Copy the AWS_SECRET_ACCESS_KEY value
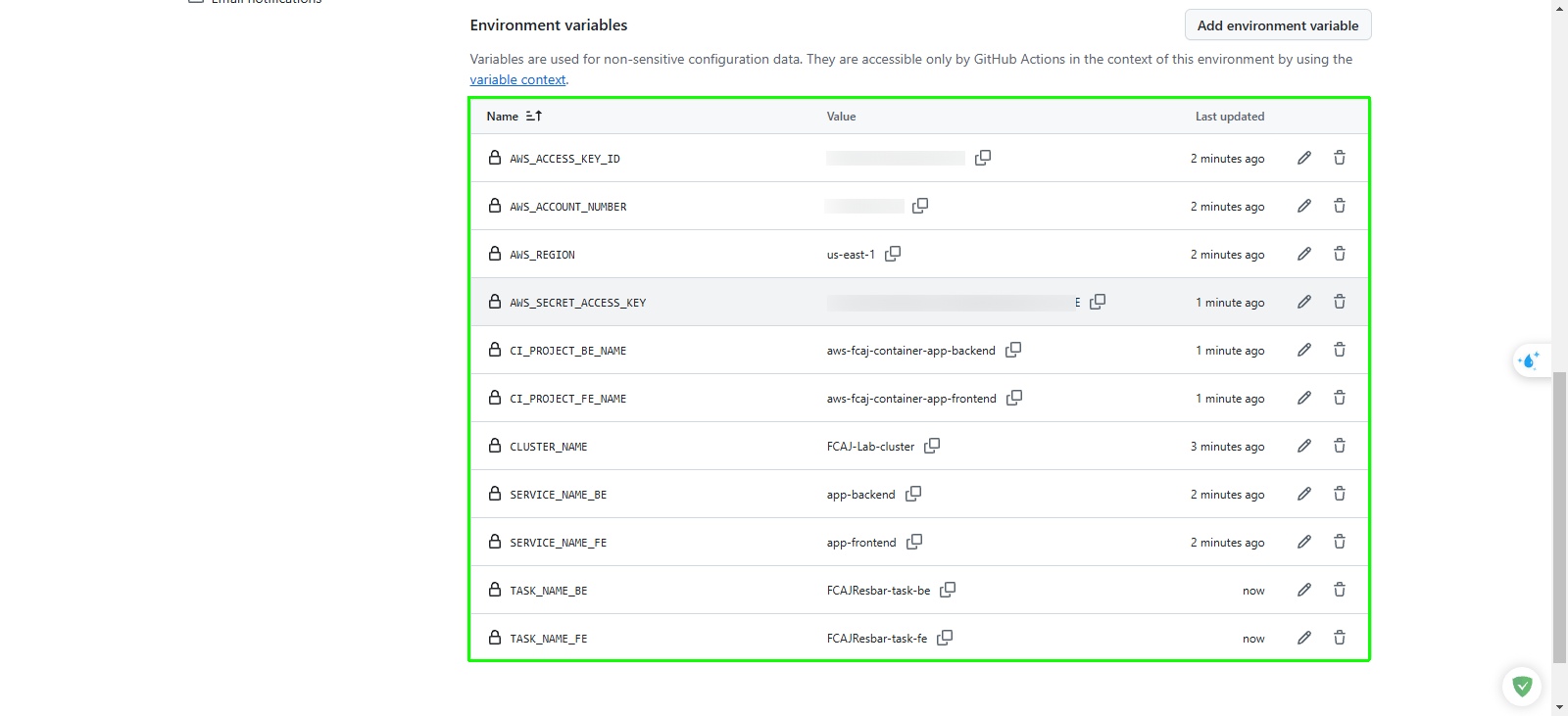Screen dimensions: 1568x716 click(x=1098, y=302)
